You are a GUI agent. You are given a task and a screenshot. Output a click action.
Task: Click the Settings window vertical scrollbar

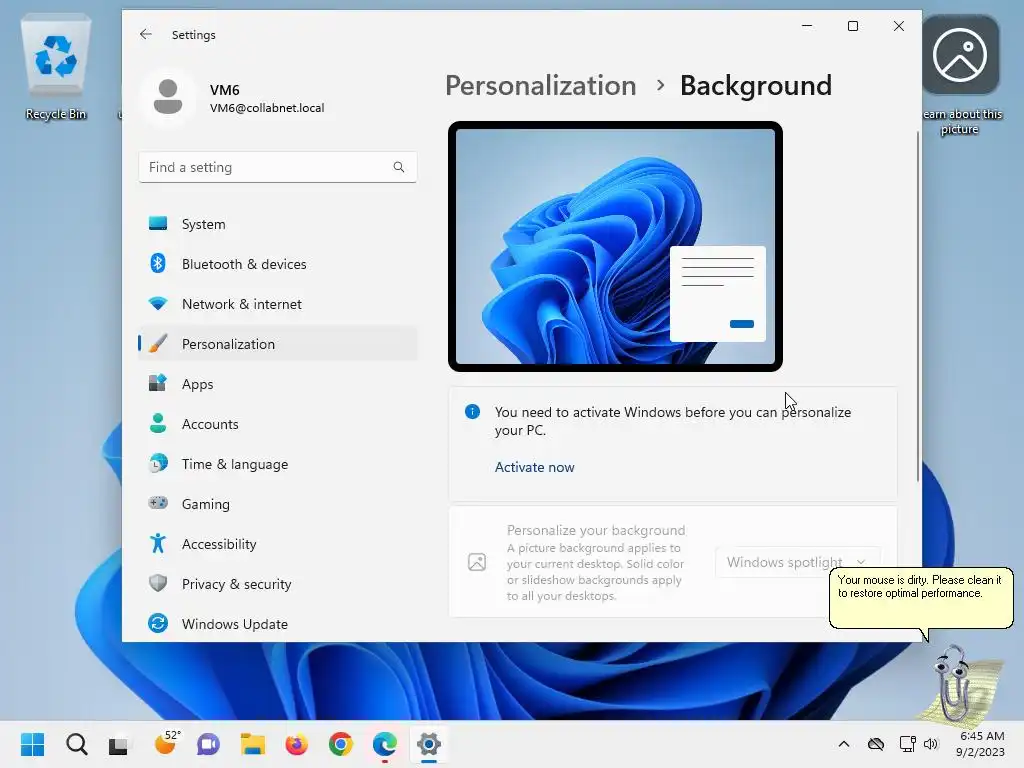pos(918,307)
